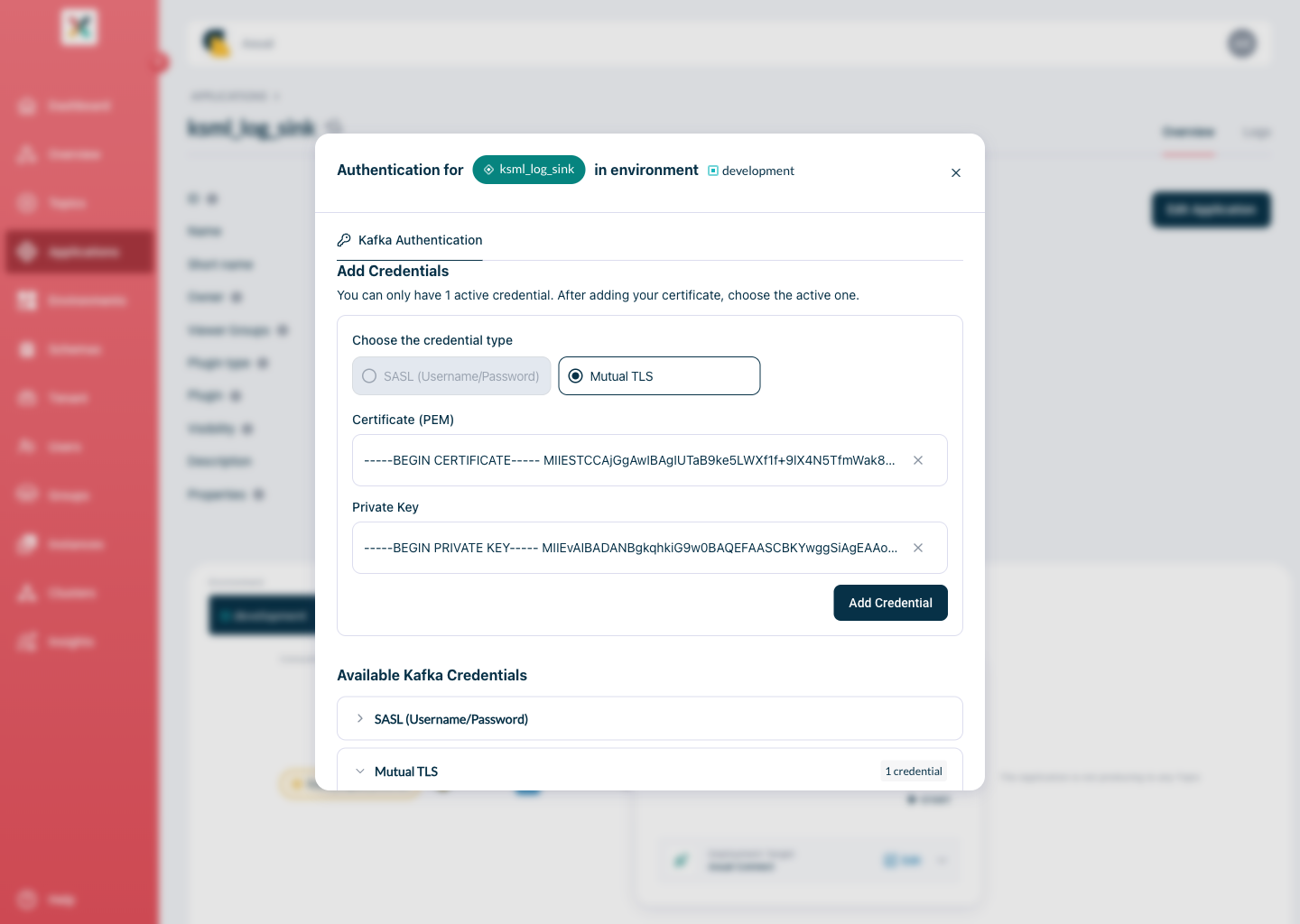Click the ksml_log_sink application badge
The image size is (1300, 924).
coord(529,170)
